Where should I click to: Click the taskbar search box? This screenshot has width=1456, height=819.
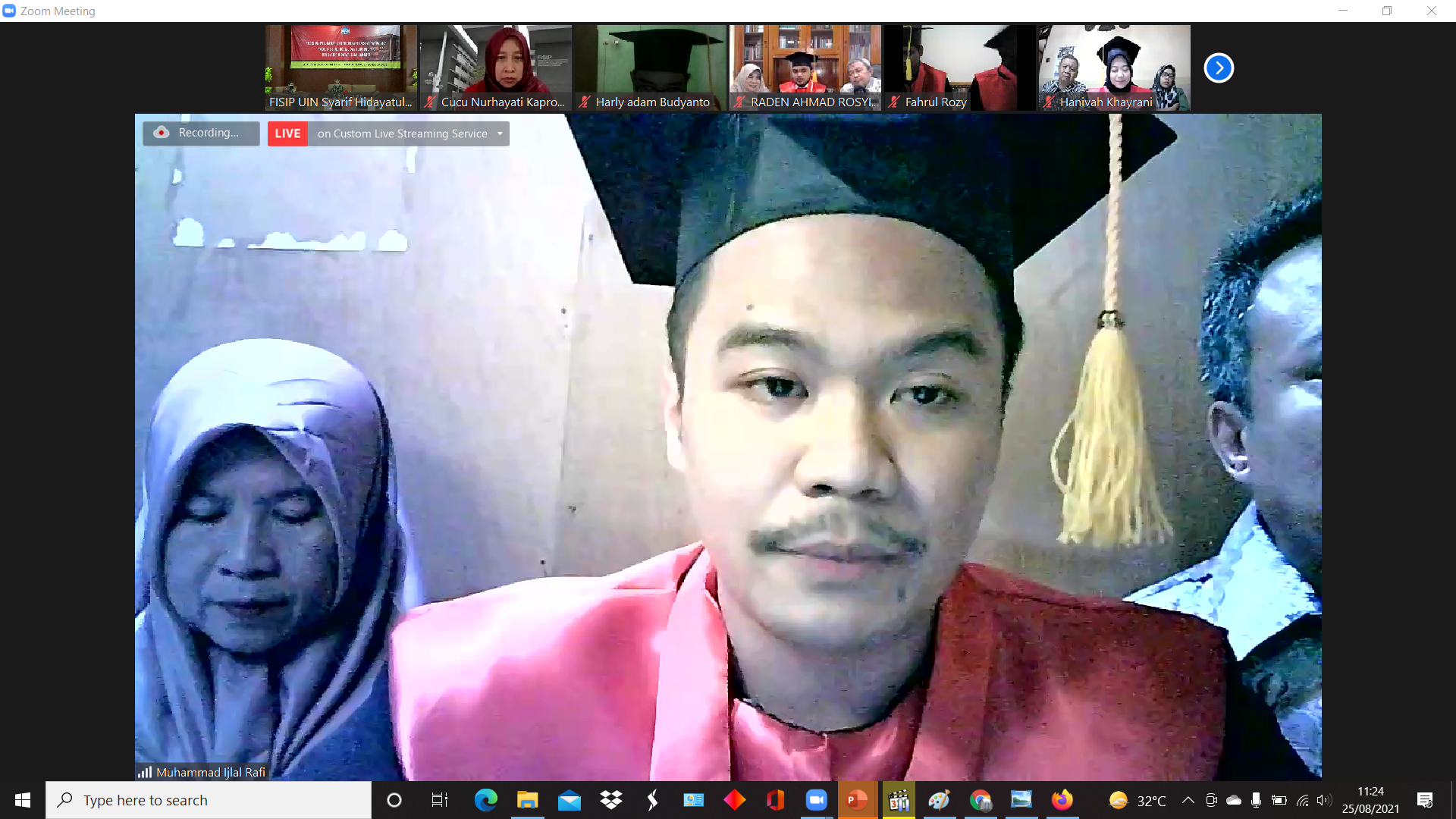pyautogui.click(x=209, y=800)
